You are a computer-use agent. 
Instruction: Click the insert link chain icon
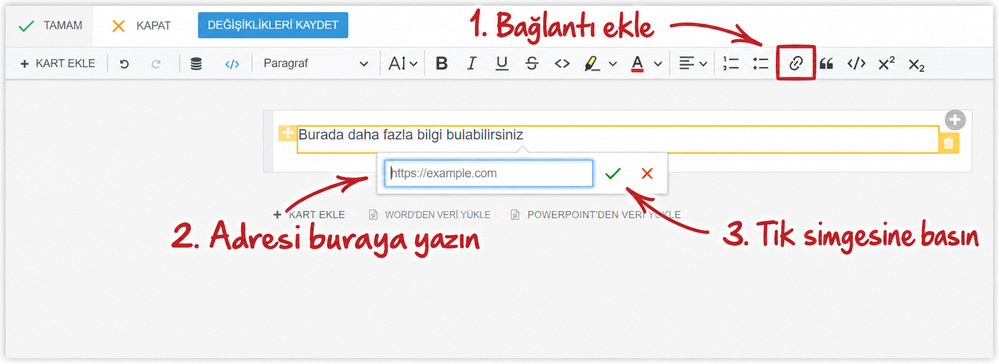tap(796, 63)
